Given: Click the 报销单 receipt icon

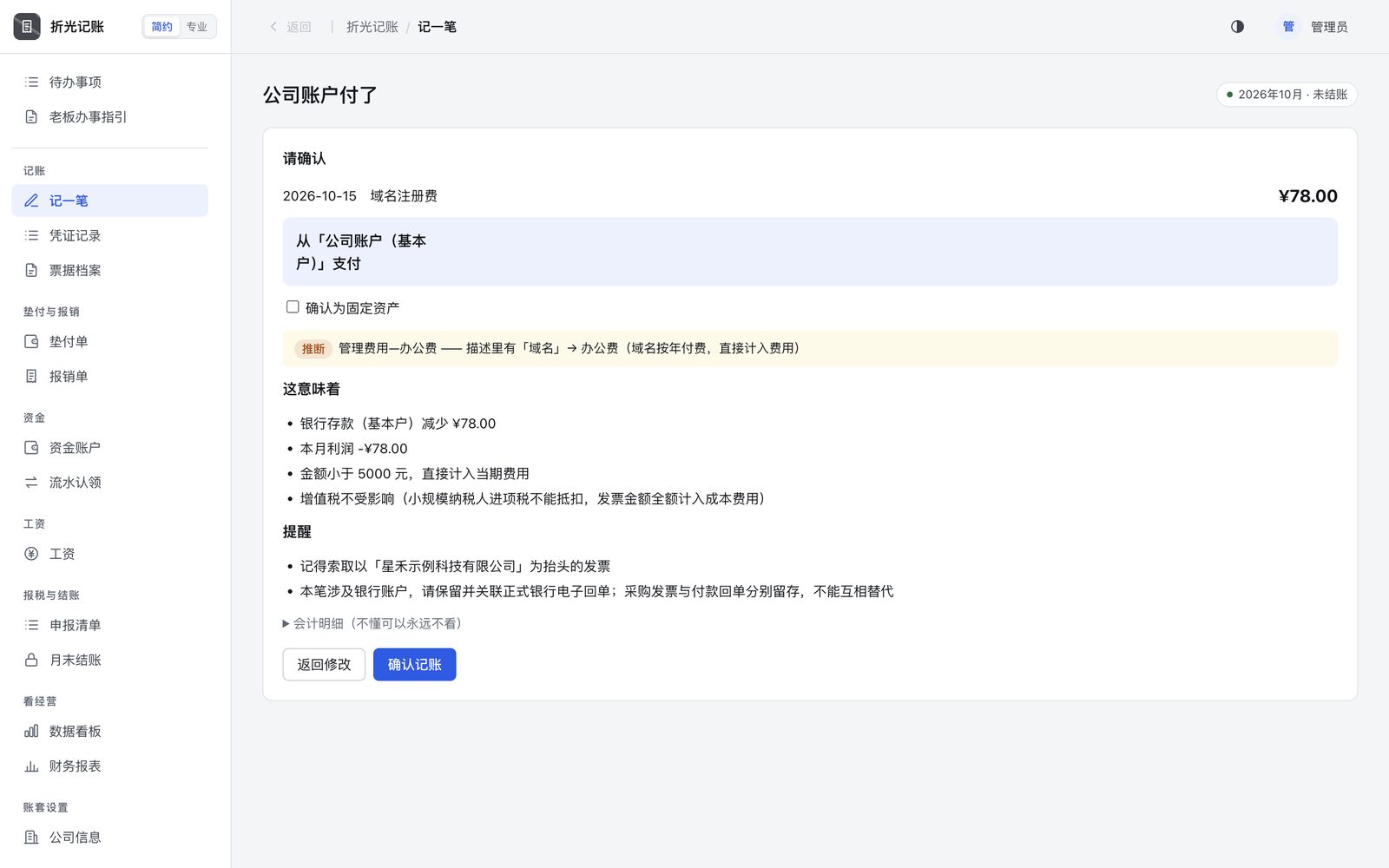Looking at the screenshot, I should pyautogui.click(x=31, y=377).
